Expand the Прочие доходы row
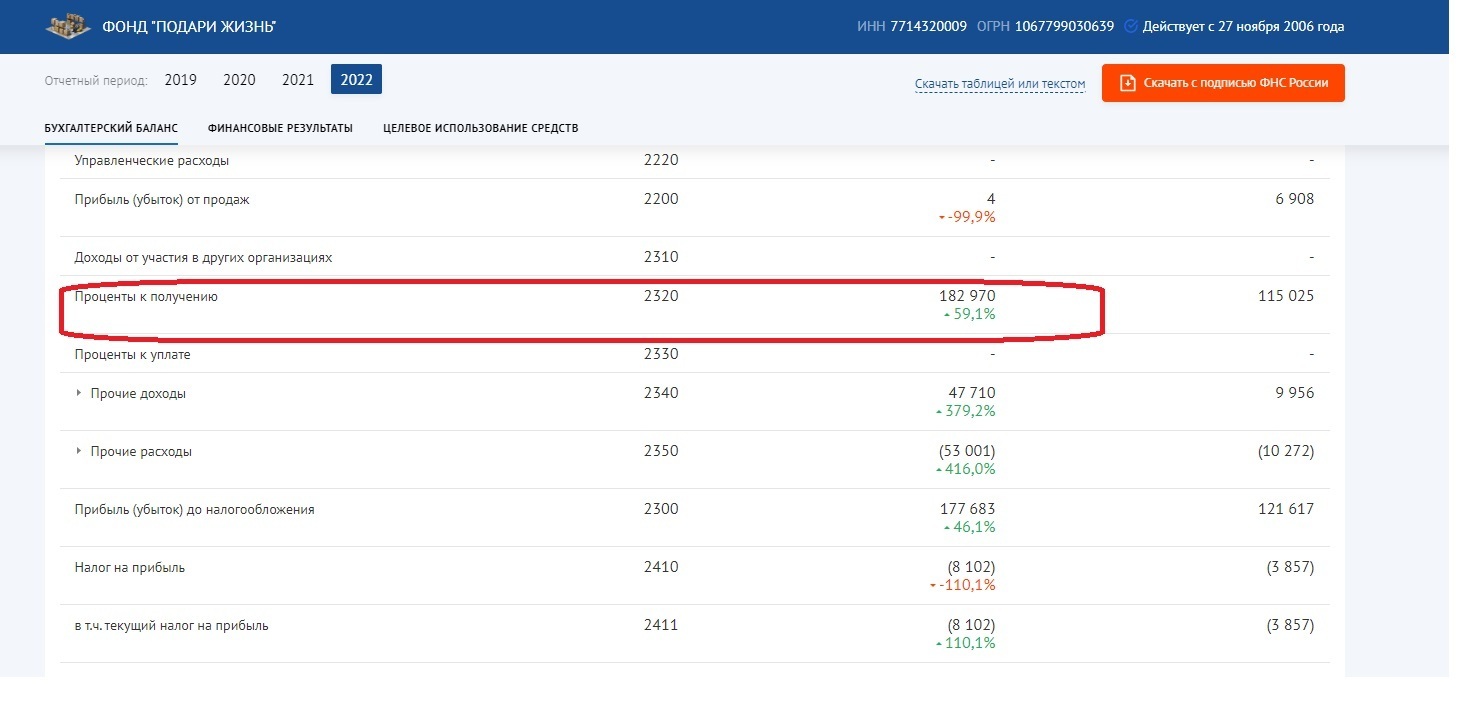1464x704 pixels. 79,393
